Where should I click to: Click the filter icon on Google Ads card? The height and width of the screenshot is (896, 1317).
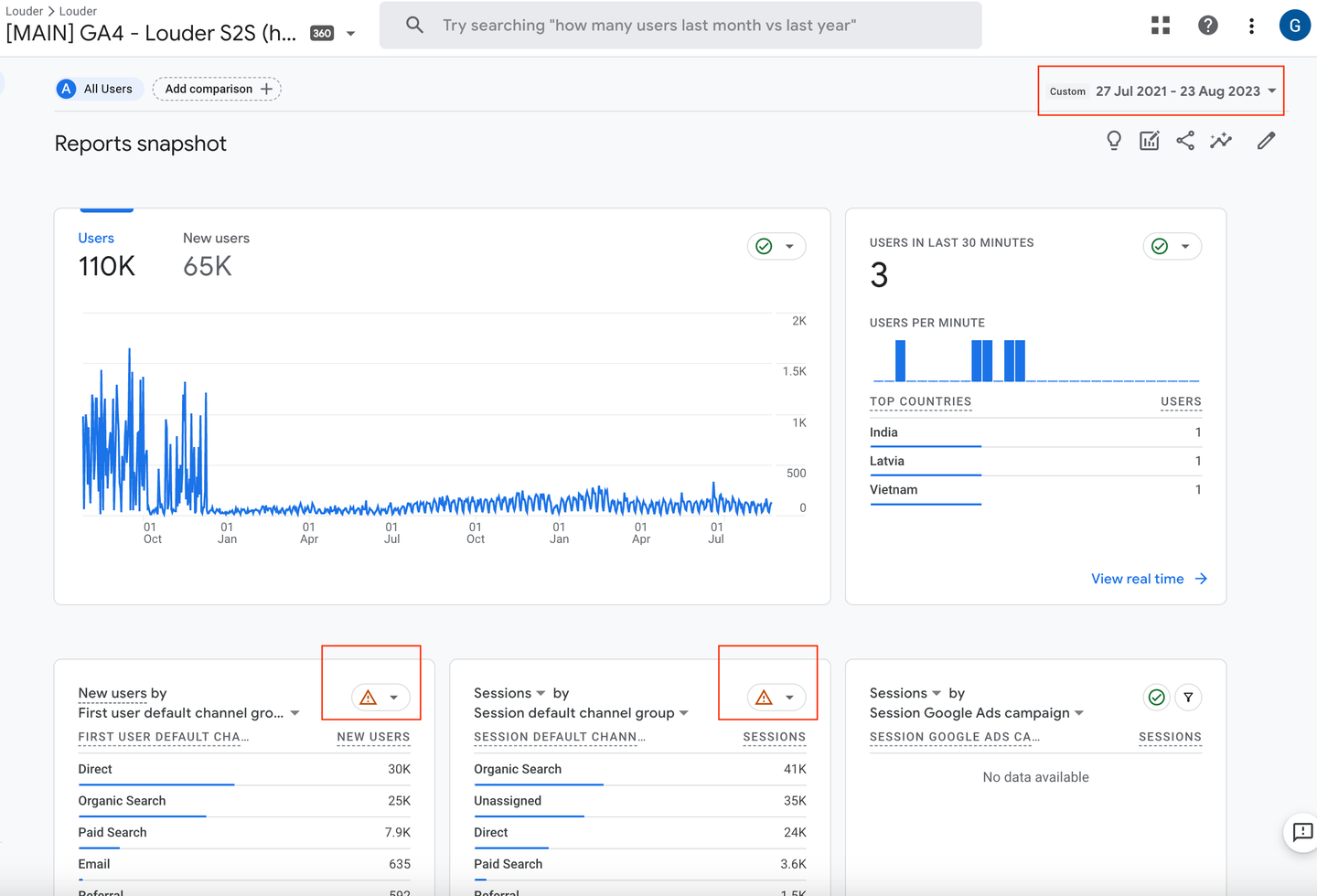click(x=1188, y=698)
